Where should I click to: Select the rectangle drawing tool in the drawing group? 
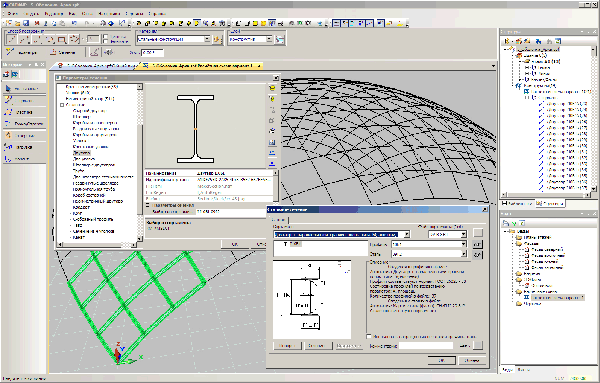pyautogui.click(x=62, y=39)
